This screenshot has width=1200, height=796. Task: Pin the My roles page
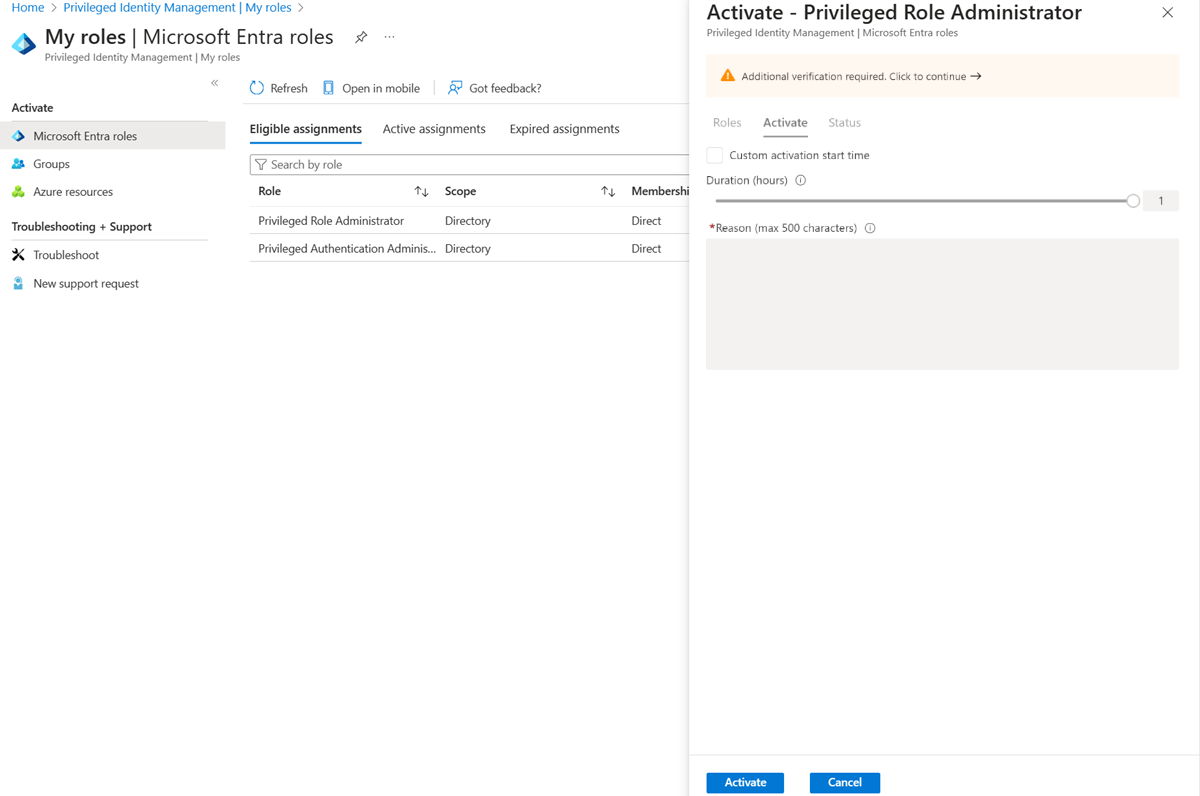click(x=360, y=36)
